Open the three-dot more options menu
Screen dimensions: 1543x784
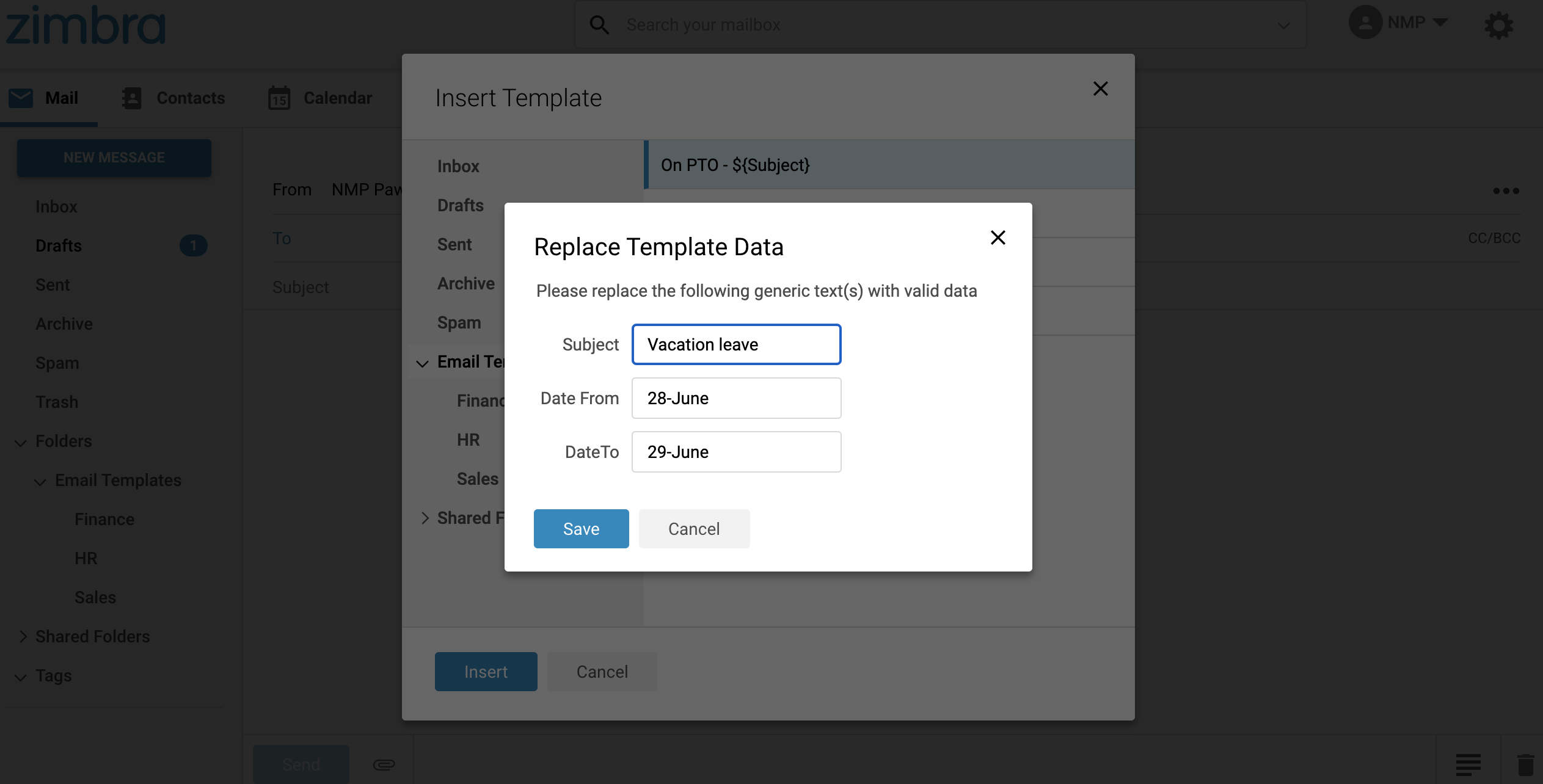[x=1506, y=191]
